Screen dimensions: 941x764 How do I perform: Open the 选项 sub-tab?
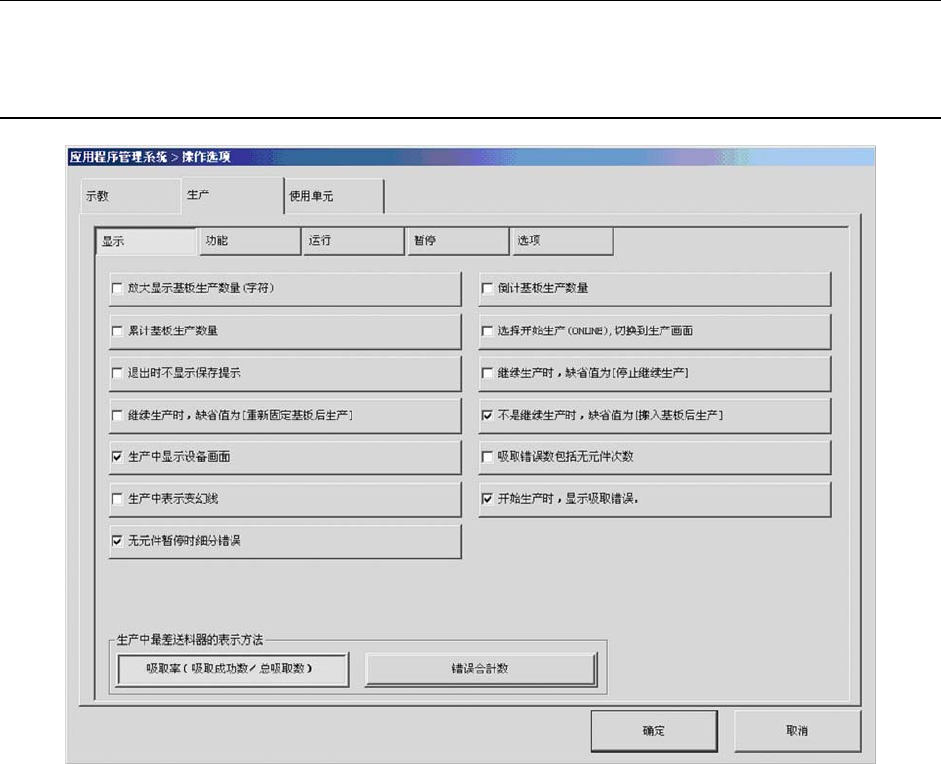click(x=562, y=241)
